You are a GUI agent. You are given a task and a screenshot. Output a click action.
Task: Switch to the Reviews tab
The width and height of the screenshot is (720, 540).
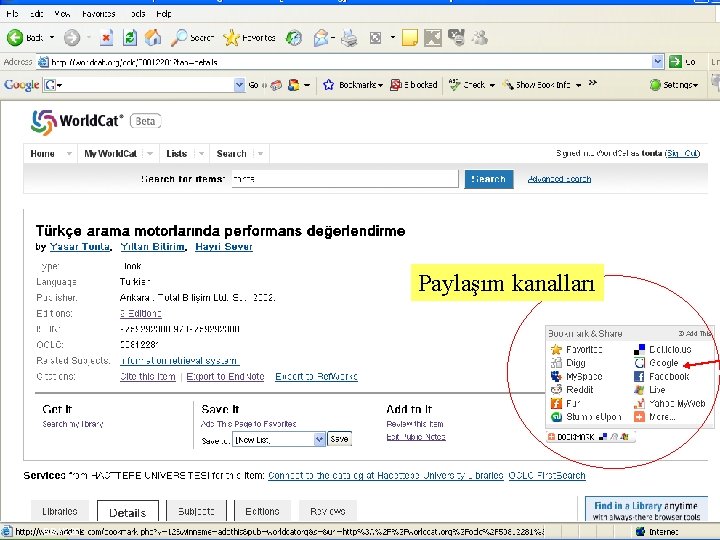click(328, 511)
